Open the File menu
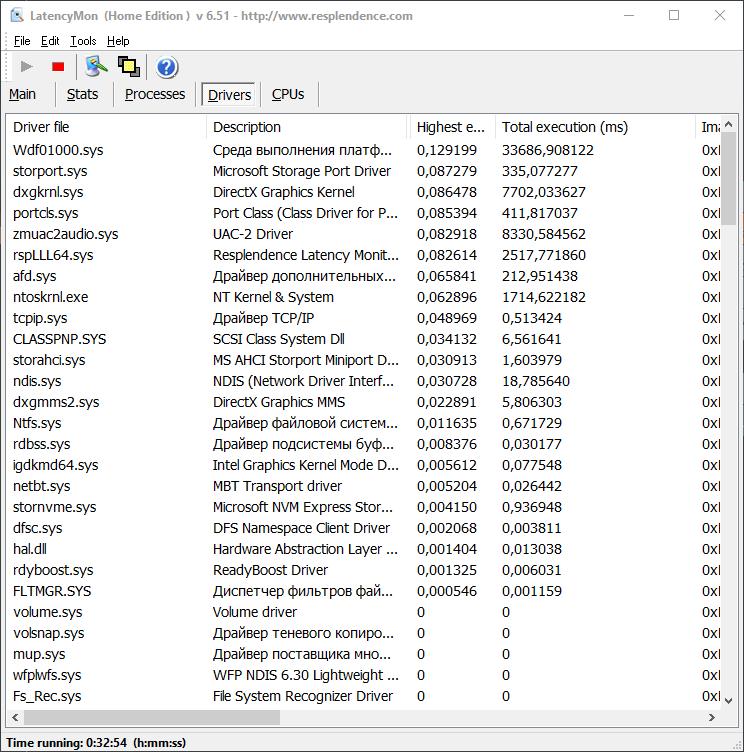 [22, 41]
